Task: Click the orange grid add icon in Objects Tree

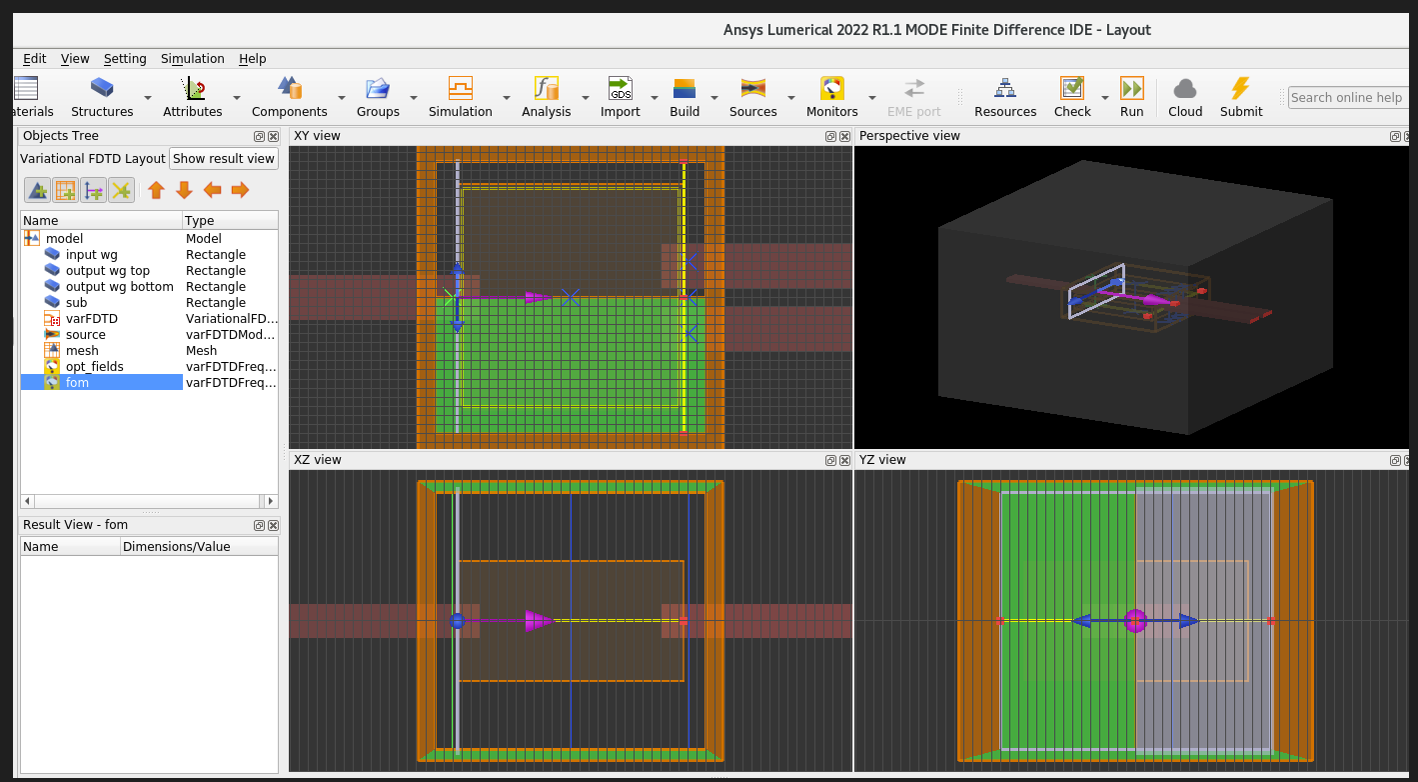Action: (x=65, y=190)
